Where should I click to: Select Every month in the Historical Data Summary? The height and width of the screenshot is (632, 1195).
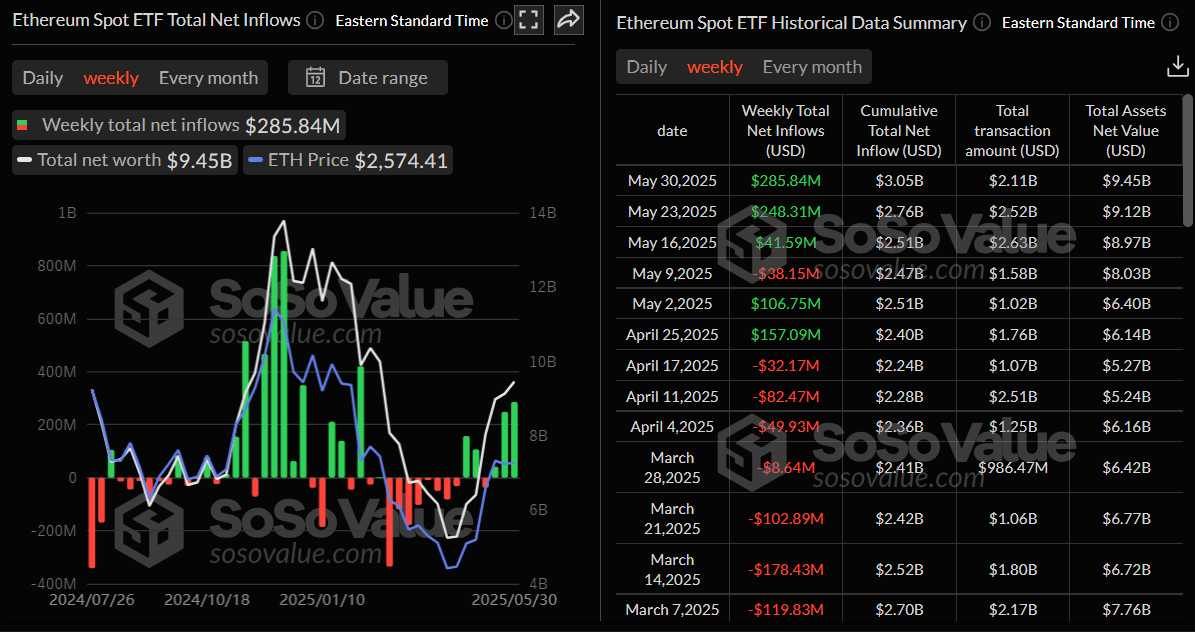[x=811, y=67]
